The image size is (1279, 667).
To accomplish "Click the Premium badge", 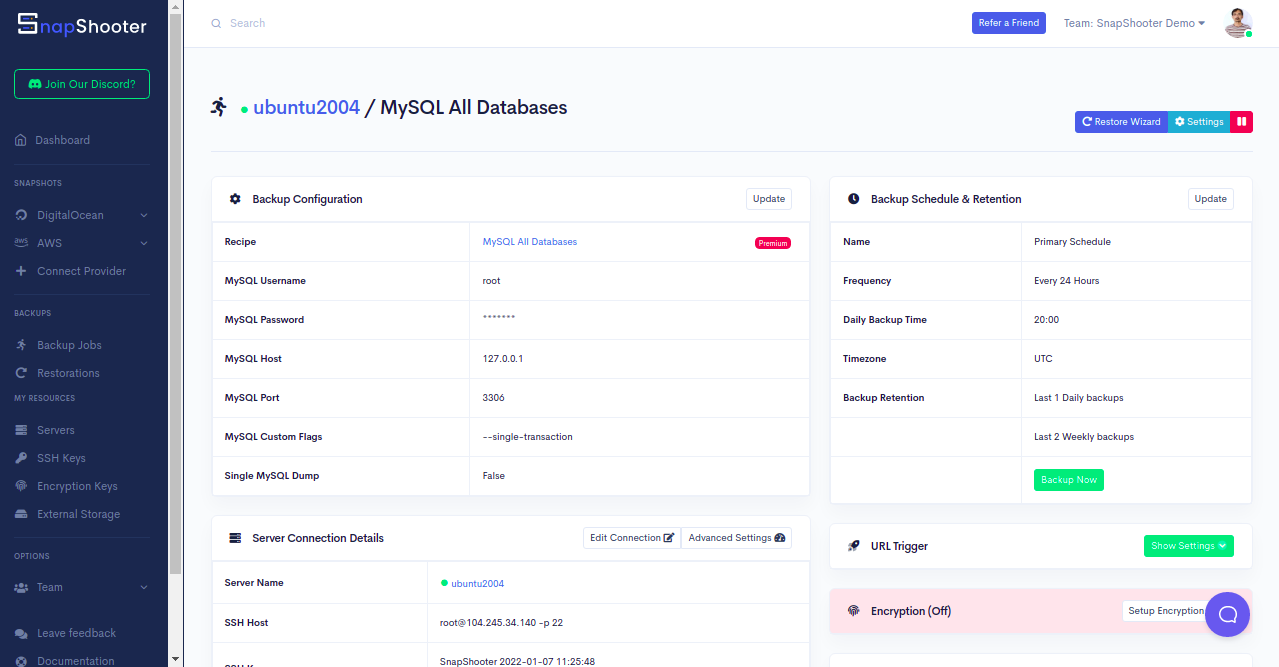I will pos(773,243).
